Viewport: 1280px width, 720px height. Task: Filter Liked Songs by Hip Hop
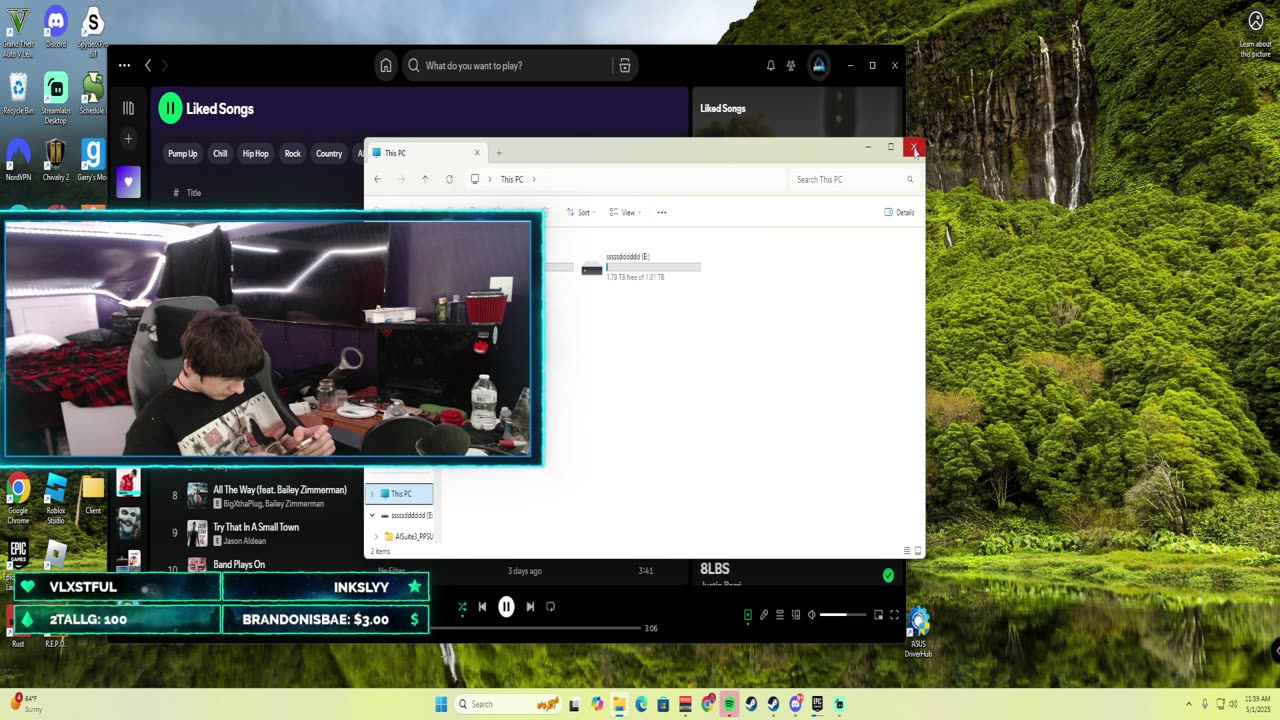pos(255,154)
